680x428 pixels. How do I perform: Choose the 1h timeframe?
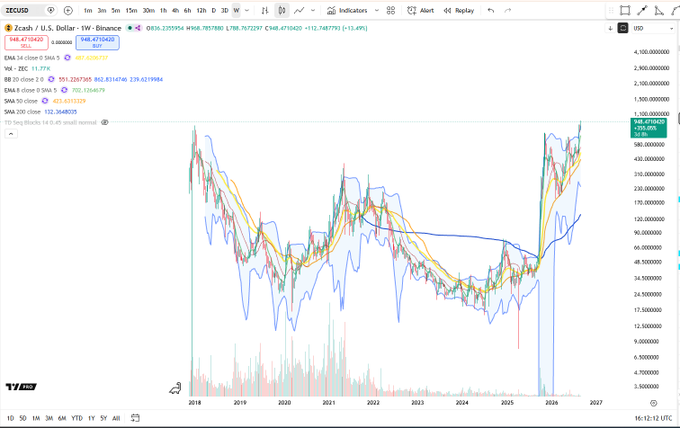point(163,10)
